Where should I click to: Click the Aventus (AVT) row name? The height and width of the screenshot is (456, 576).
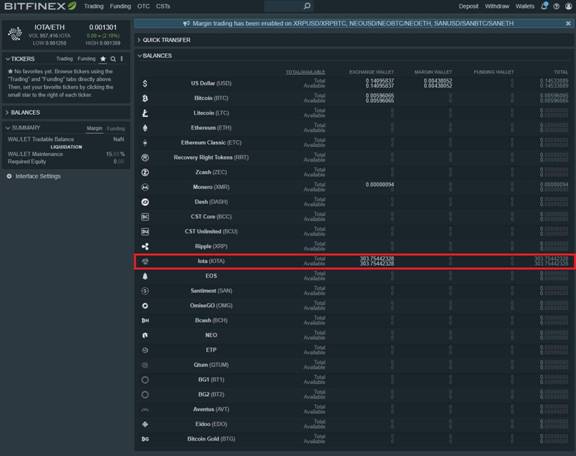(x=211, y=409)
